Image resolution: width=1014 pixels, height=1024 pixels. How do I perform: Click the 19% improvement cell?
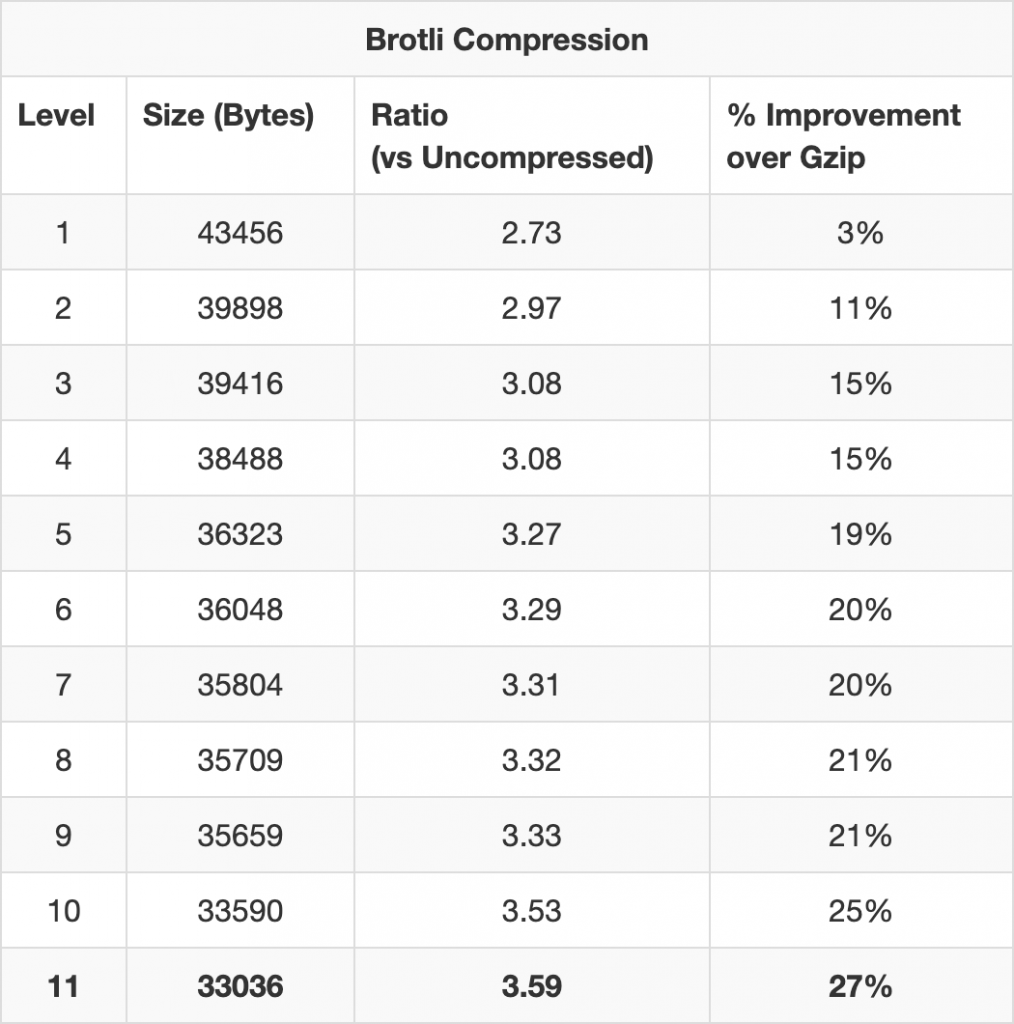click(x=860, y=534)
